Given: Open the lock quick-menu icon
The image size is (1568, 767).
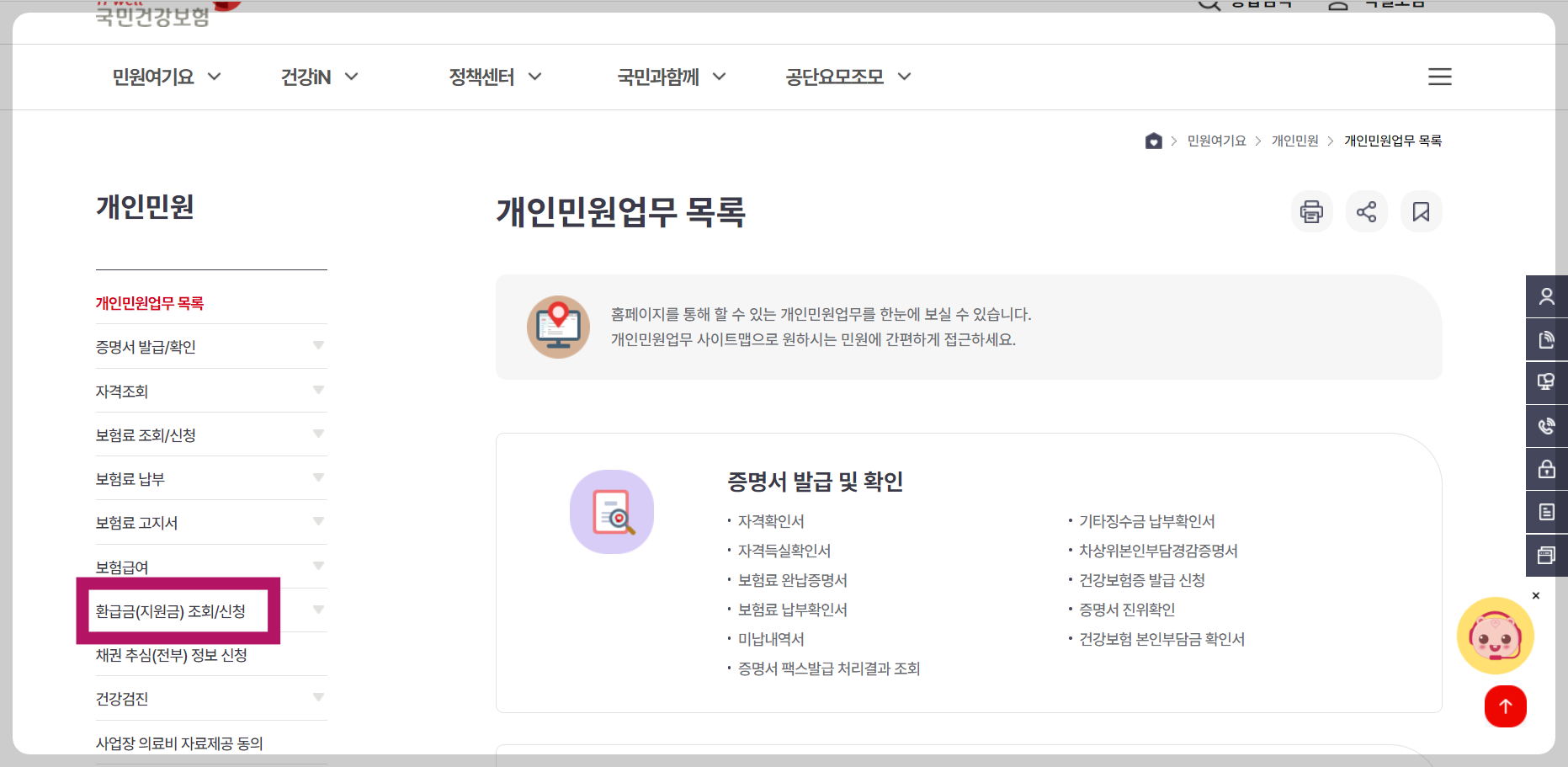Looking at the screenshot, I should (x=1547, y=469).
